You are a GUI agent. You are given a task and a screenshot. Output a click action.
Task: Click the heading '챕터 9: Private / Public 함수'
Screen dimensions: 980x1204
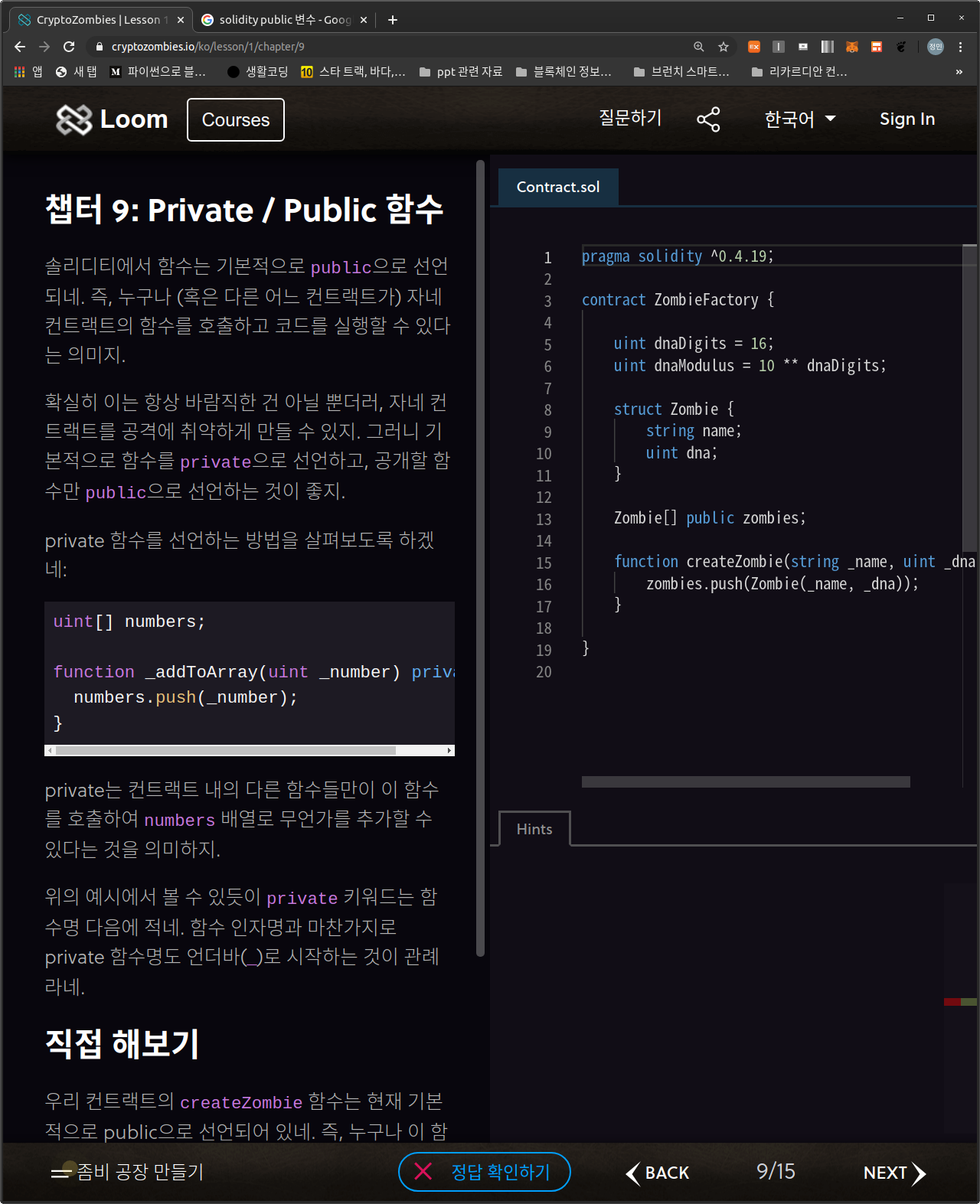point(244,210)
